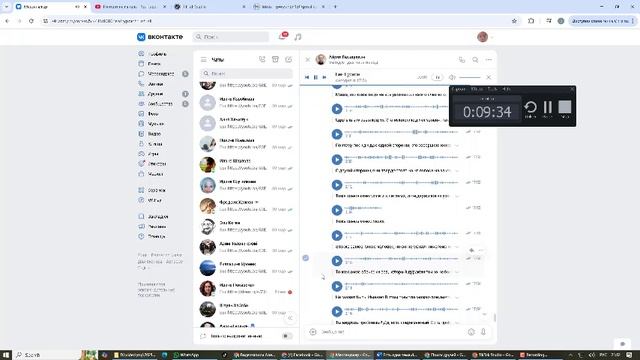Open the Windows Start menu

[x=5, y=355]
